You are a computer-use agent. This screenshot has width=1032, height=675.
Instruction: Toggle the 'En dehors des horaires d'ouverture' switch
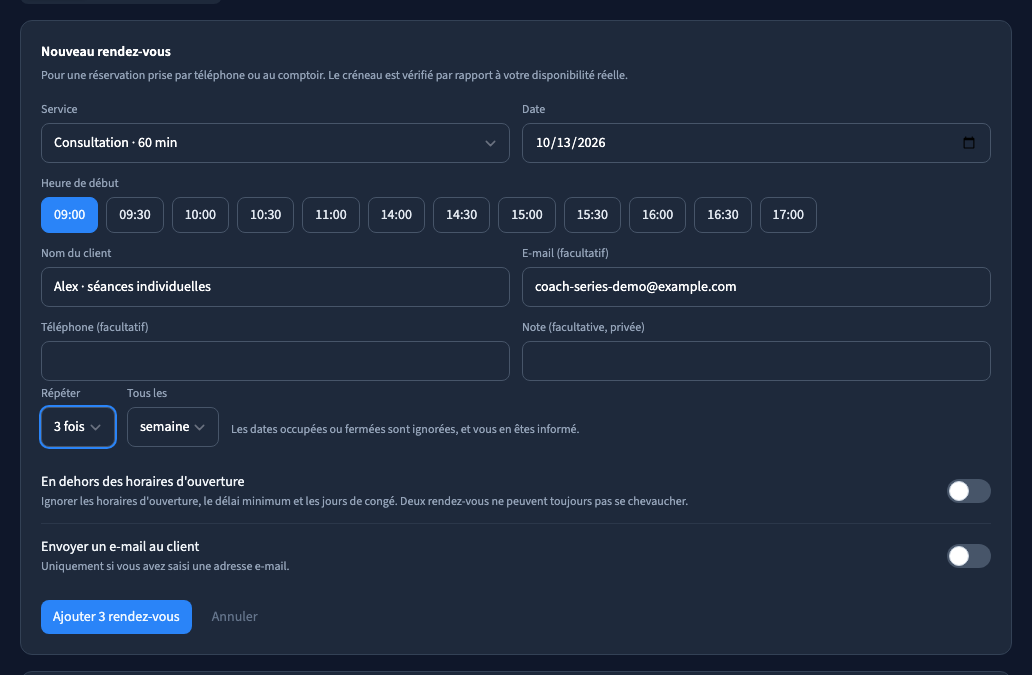click(x=968, y=491)
